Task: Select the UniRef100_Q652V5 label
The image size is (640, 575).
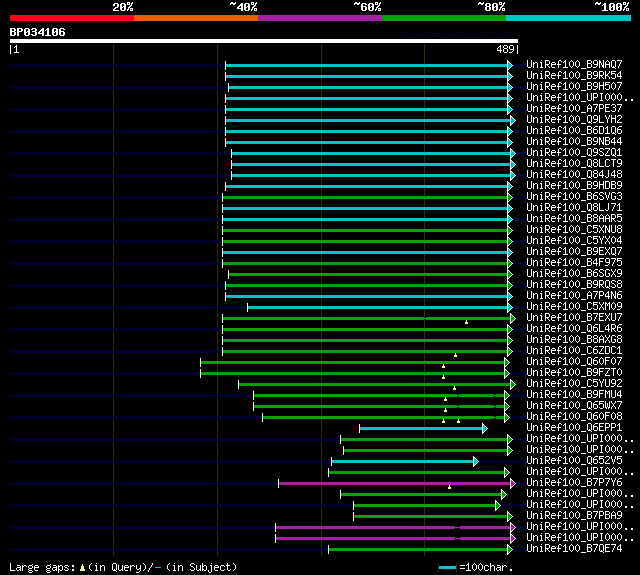Action: [574, 461]
